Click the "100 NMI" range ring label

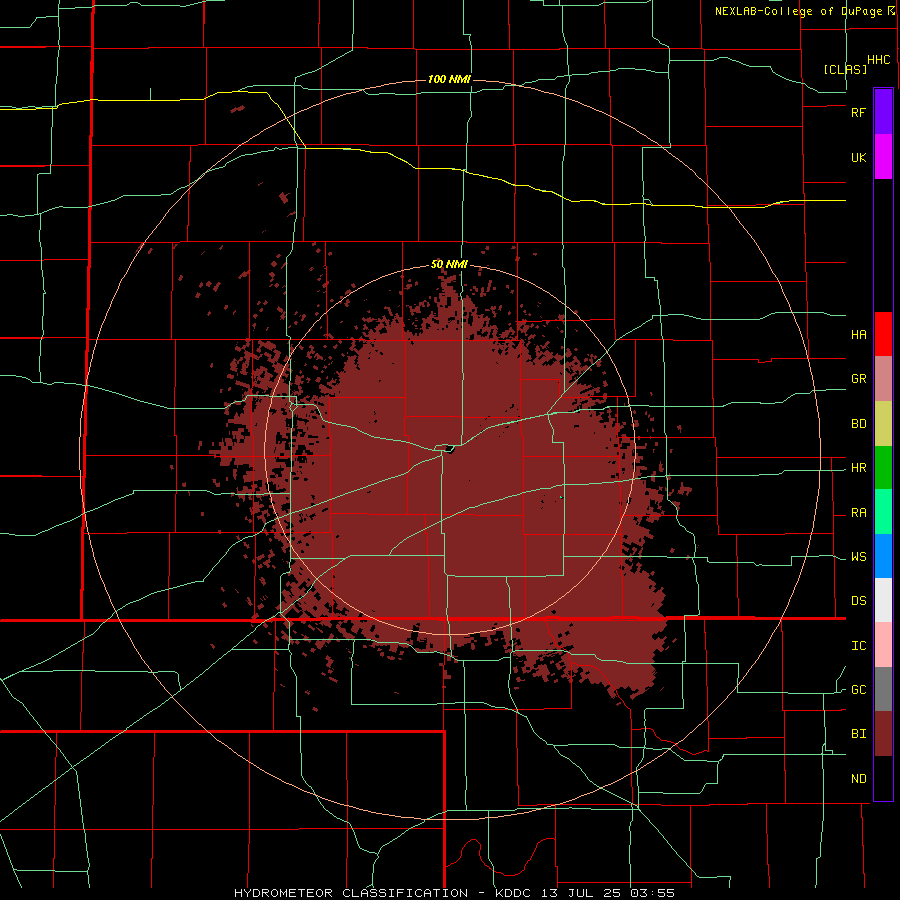[449, 79]
